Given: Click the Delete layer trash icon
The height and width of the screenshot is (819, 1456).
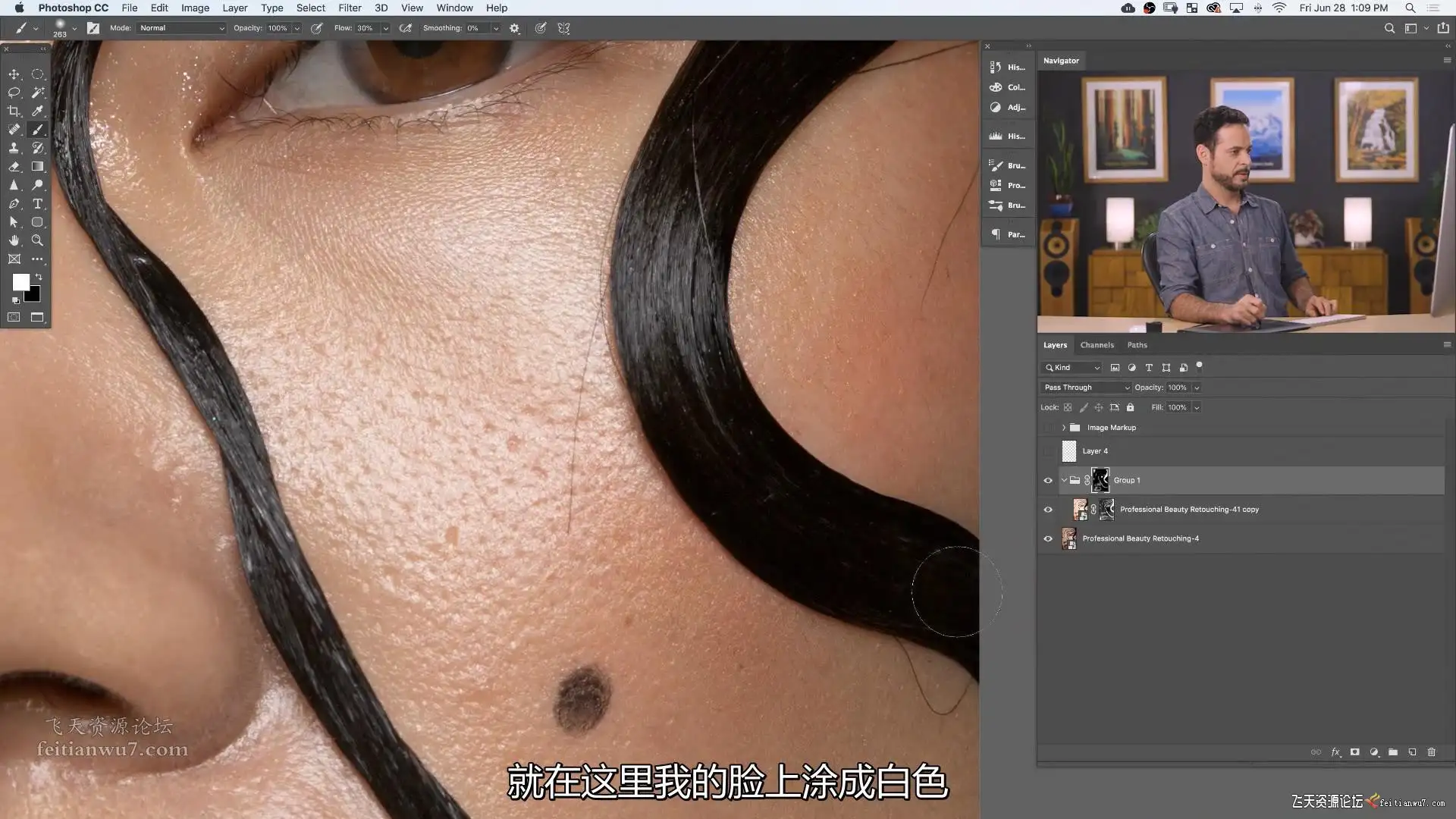Looking at the screenshot, I should coord(1432,752).
